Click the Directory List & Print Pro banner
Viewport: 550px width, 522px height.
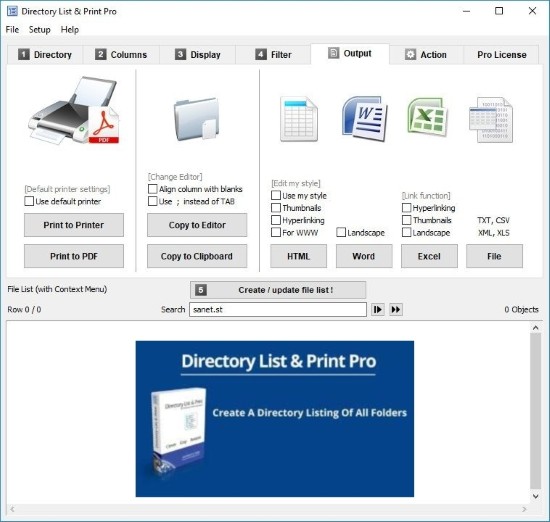[x=275, y=419]
